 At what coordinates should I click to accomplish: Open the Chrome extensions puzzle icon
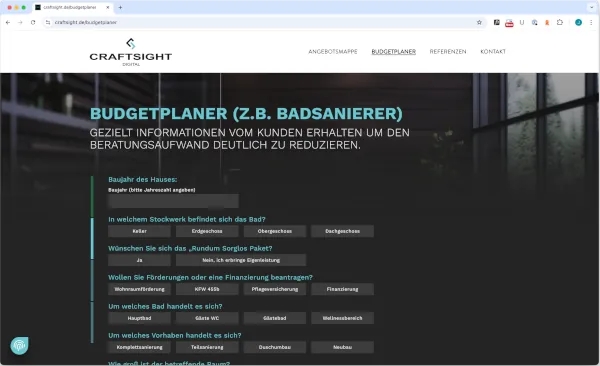[x=560, y=23]
